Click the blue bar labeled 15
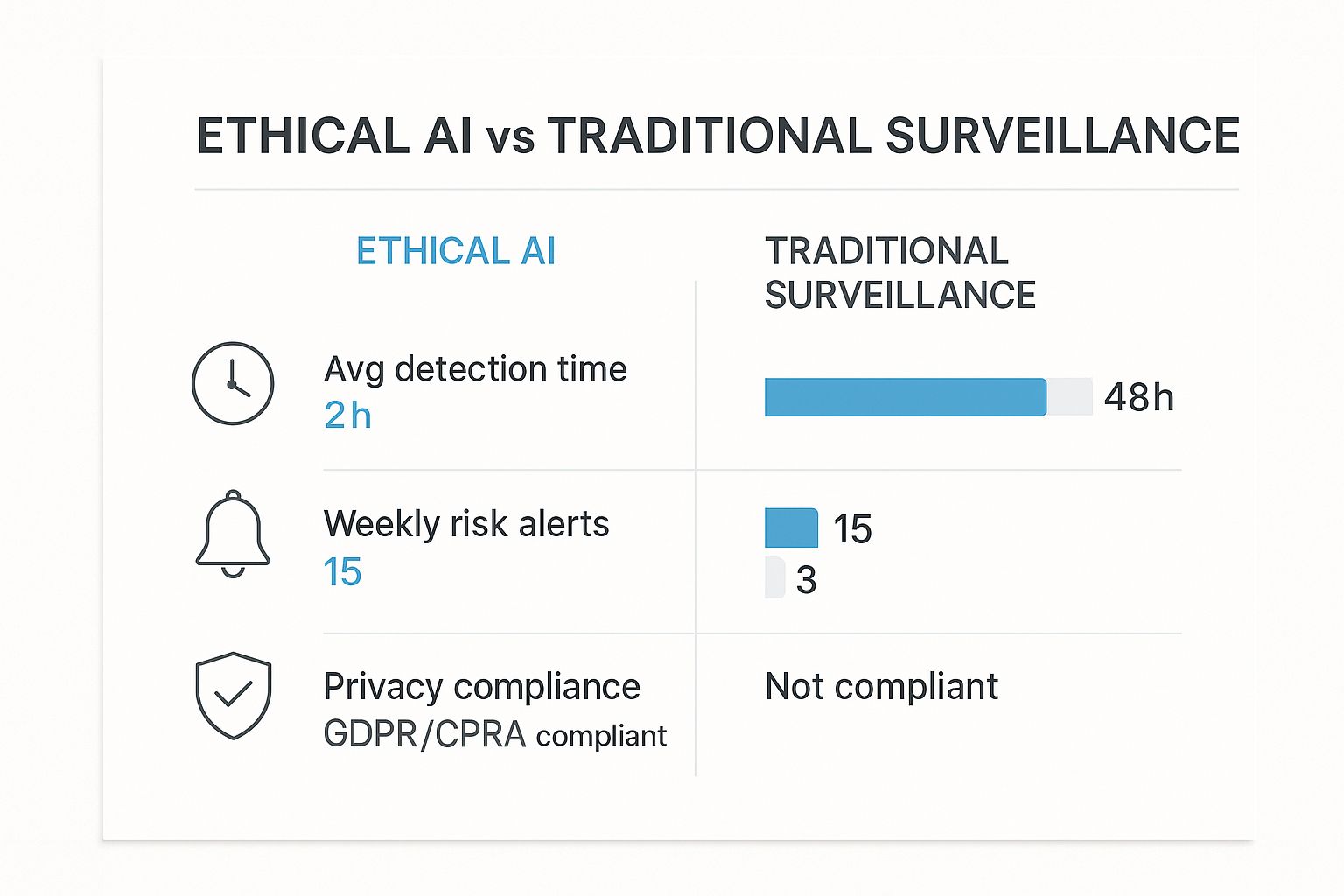 (x=791, y=528)
